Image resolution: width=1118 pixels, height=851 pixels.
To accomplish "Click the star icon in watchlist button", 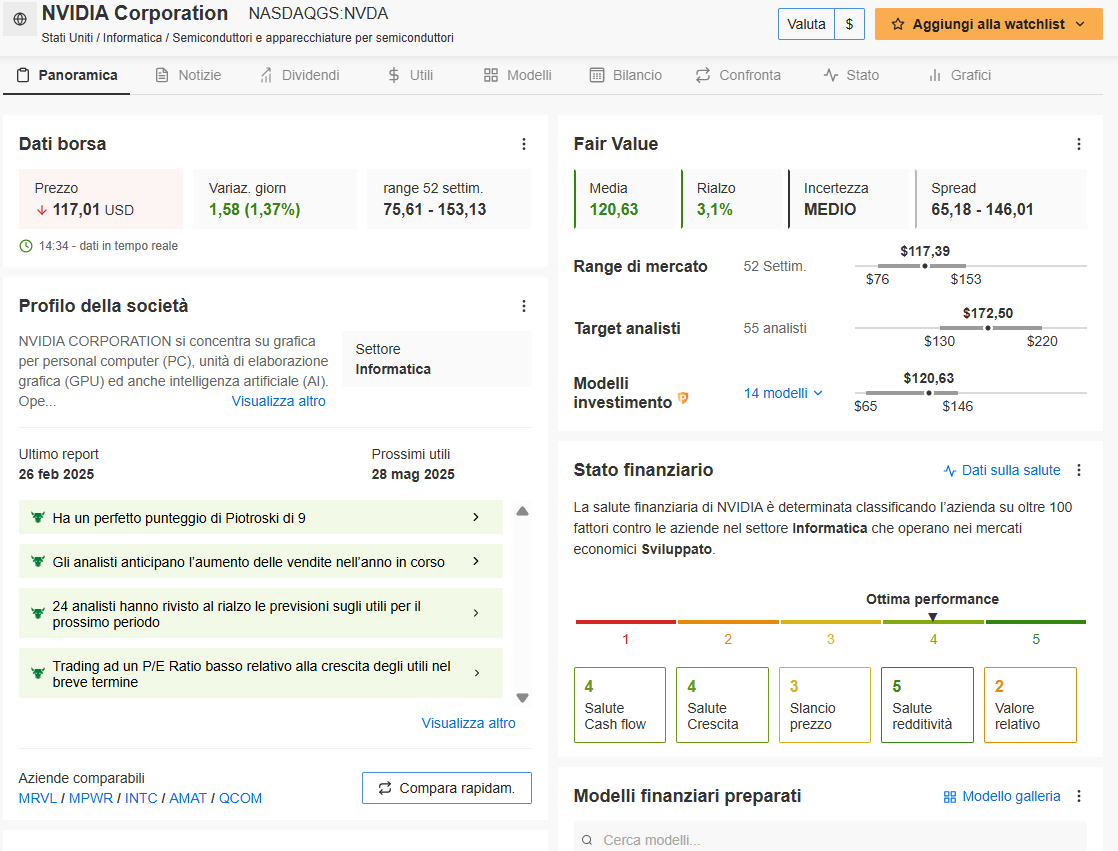I will 898,24.
